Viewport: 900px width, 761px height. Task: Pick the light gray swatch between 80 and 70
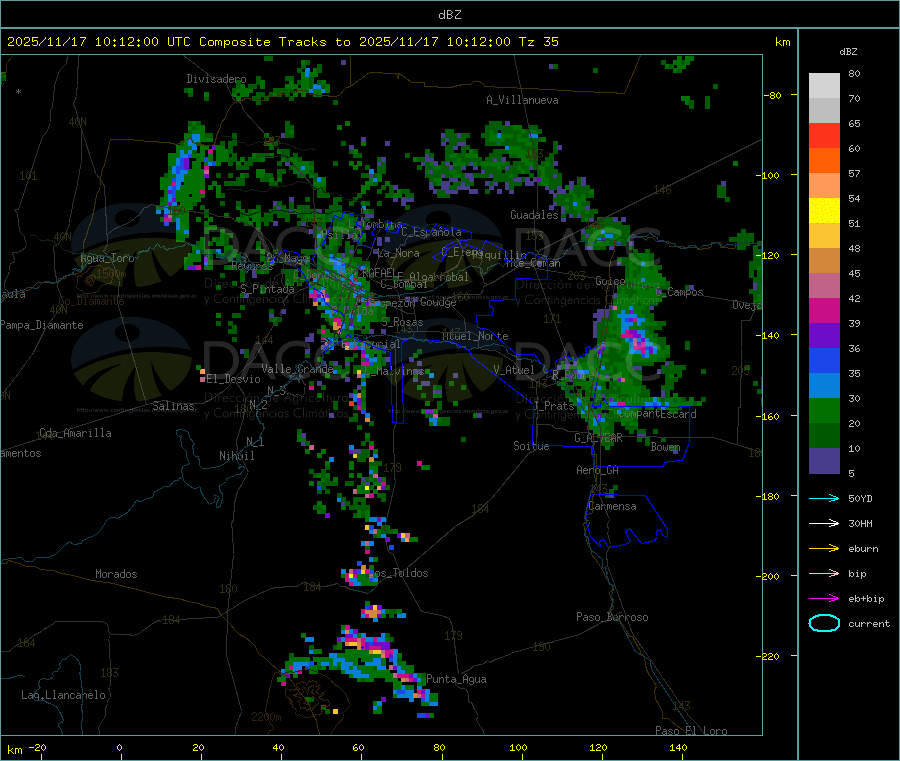click(x=824, y=86)
